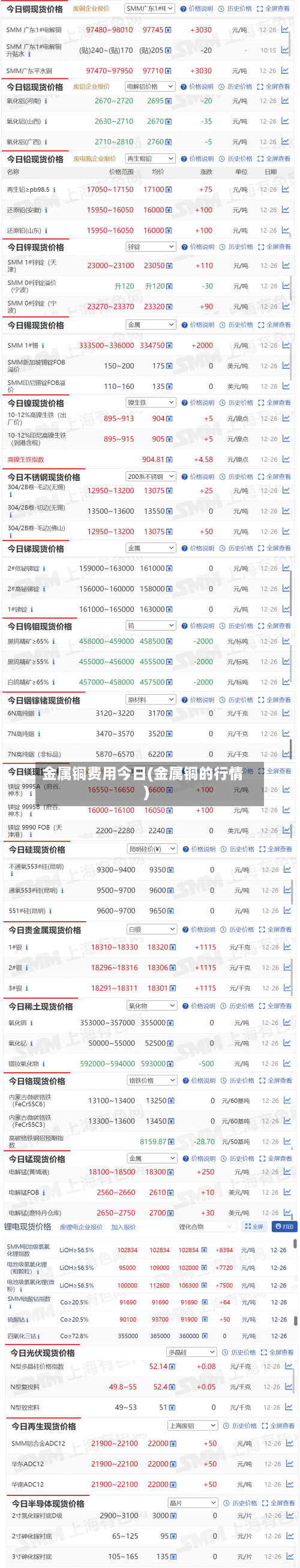The height and width of the screenshot is (1568, 300).
Task: Show info tooltip for 白钨精矿≥65%
Action: pyautogui.click(x=53, y=682)
